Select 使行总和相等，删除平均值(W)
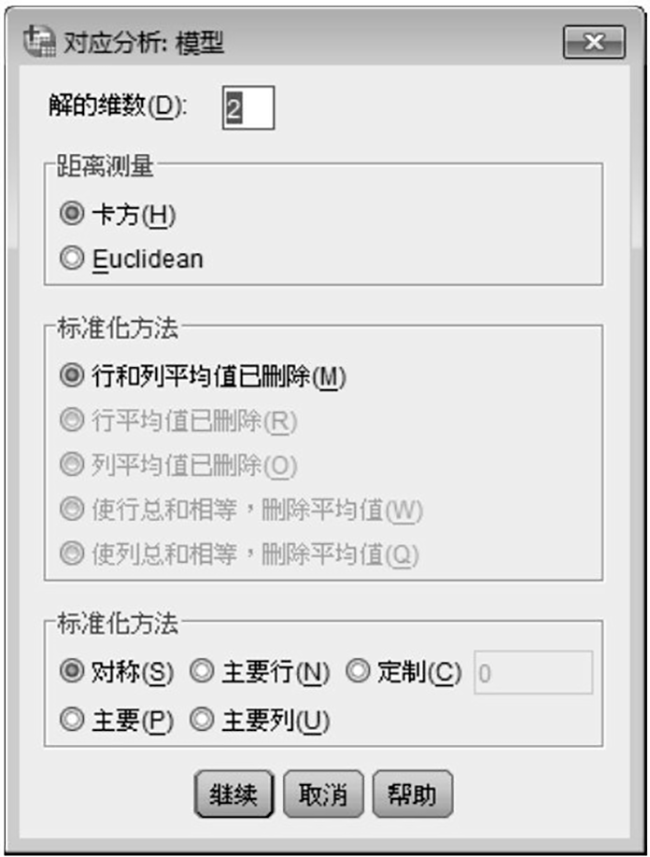650x857 pixels. point(71,510)
